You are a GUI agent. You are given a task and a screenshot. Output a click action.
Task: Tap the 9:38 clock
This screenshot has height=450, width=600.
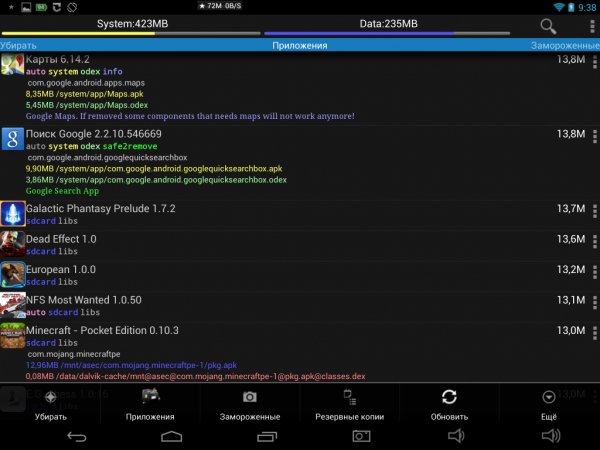587,8
